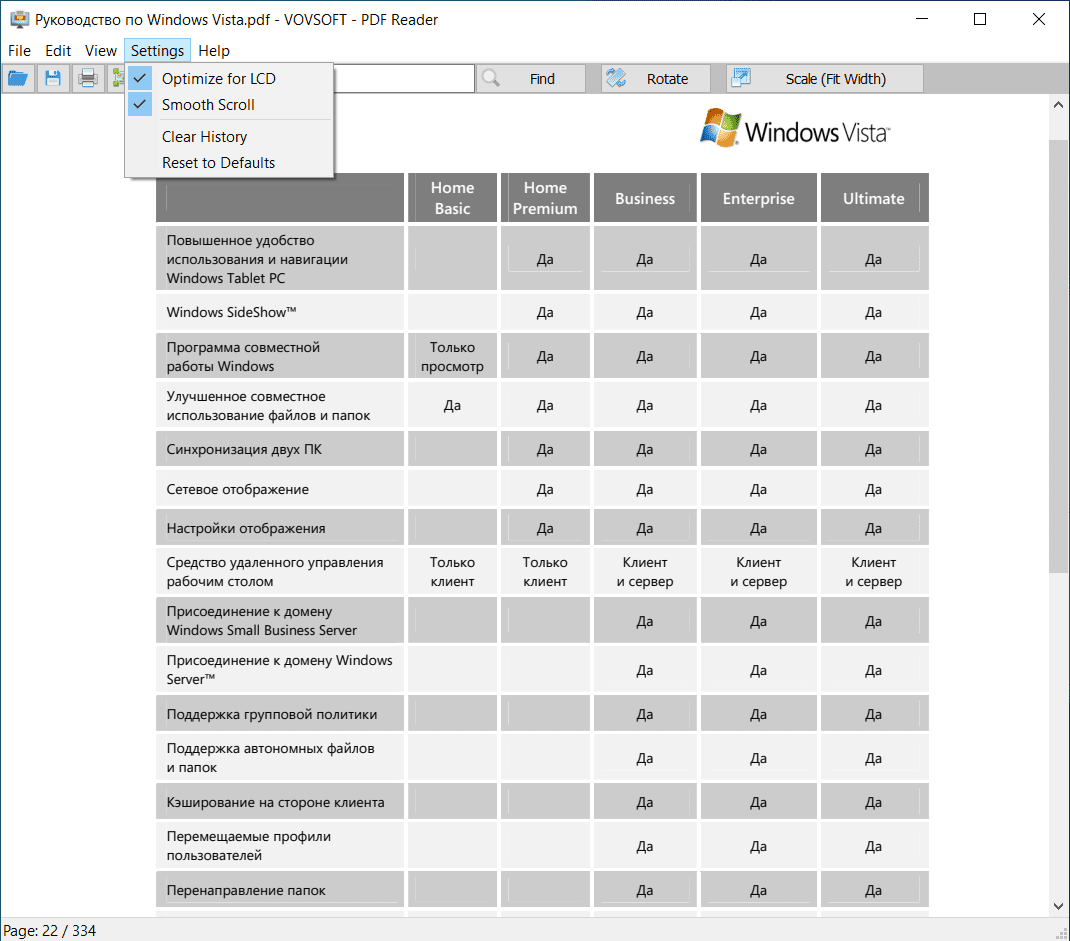Click 'Программа совместной работы Windows' row label

243,357
